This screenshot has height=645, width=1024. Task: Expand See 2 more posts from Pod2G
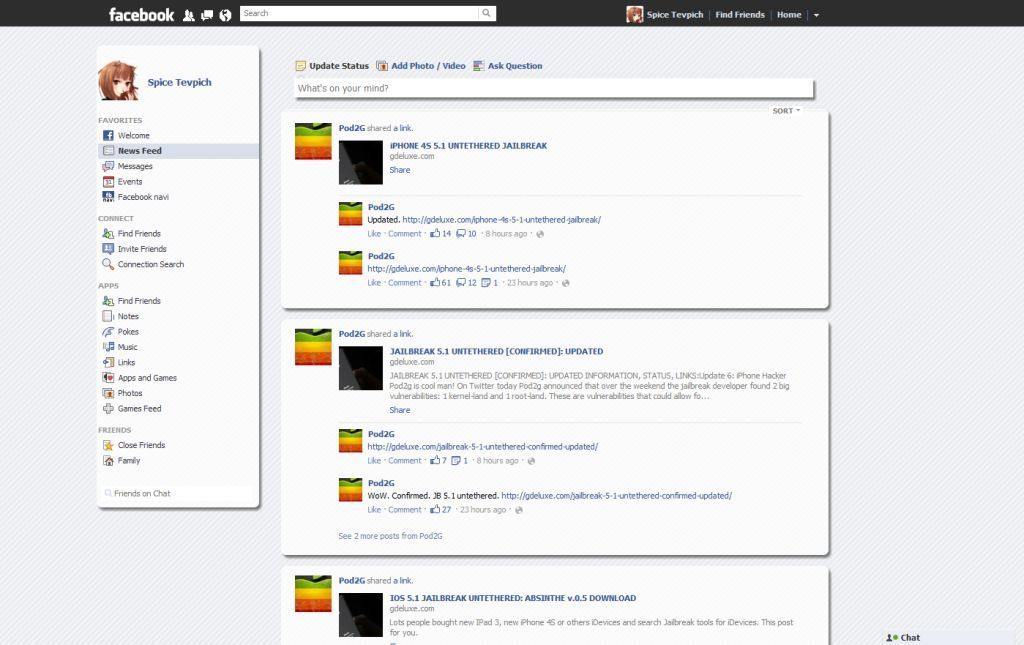[390, 536]
